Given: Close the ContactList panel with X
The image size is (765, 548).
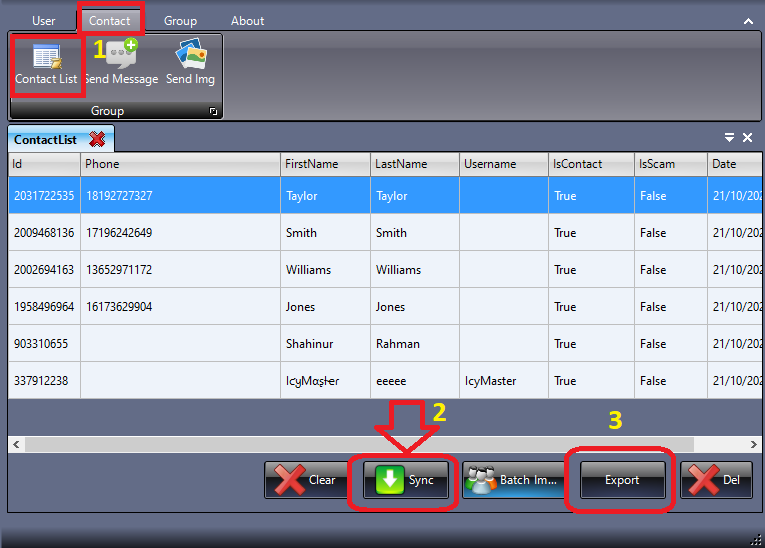Looking at the screenshot, I should coord(747,138).
